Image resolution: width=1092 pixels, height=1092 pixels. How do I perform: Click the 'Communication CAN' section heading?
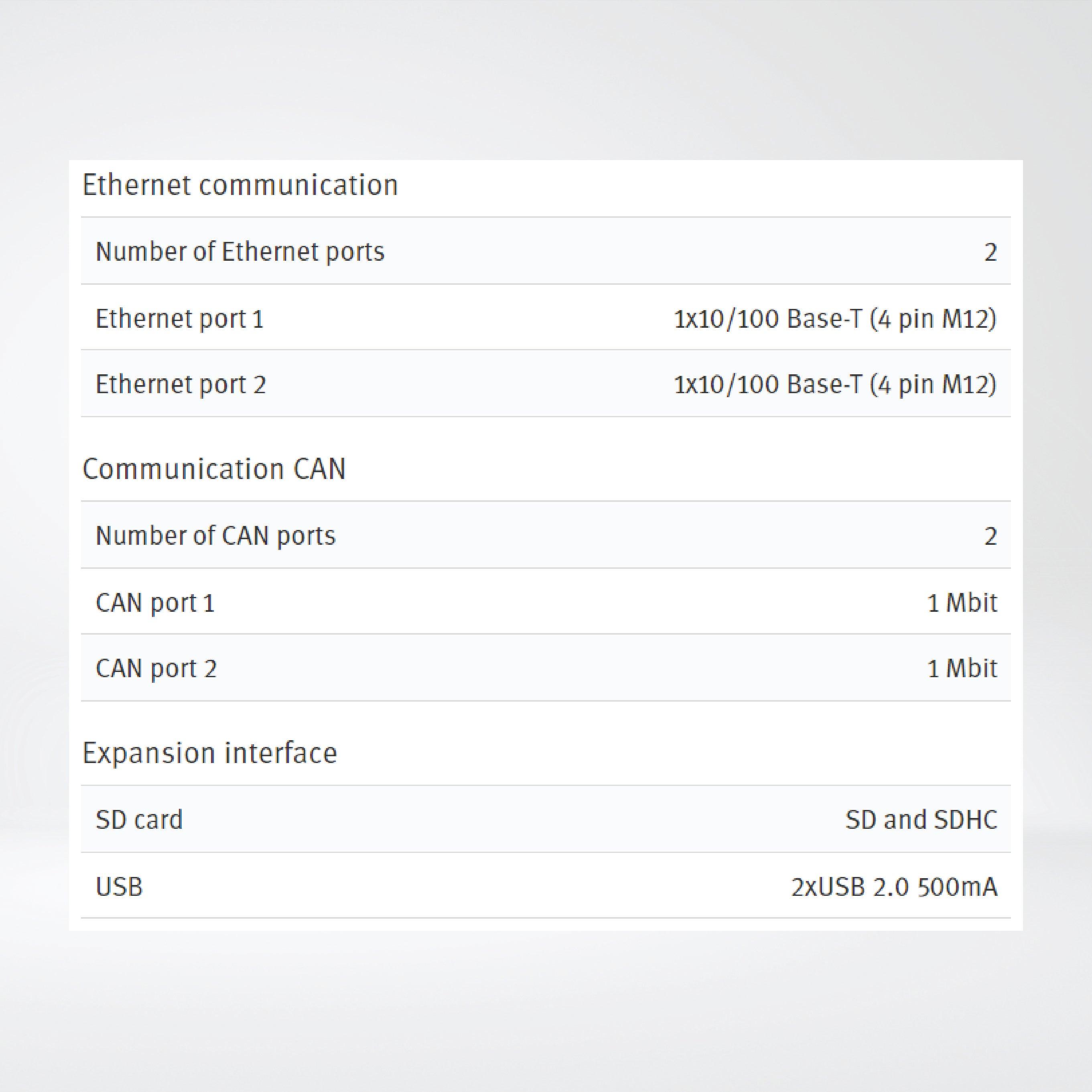pyautogui.click(x=214, y=469)
